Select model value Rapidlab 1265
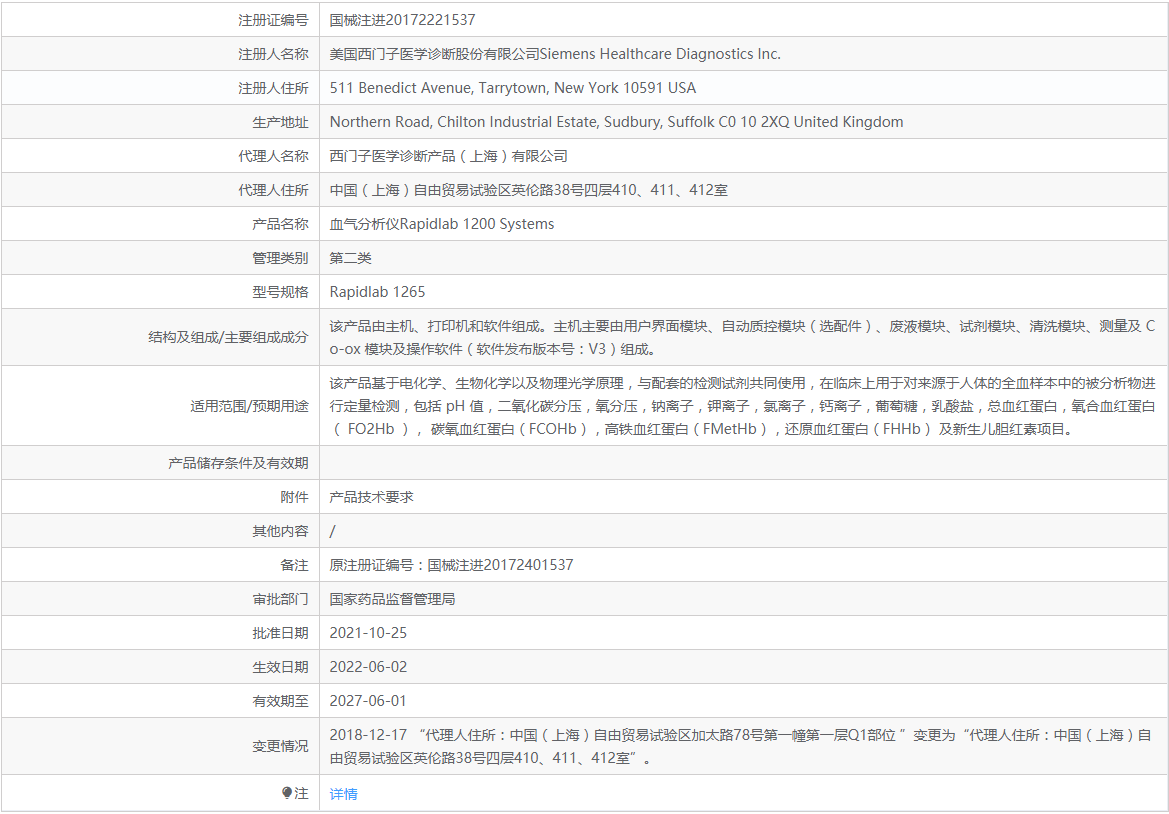 tap(377, 291)
